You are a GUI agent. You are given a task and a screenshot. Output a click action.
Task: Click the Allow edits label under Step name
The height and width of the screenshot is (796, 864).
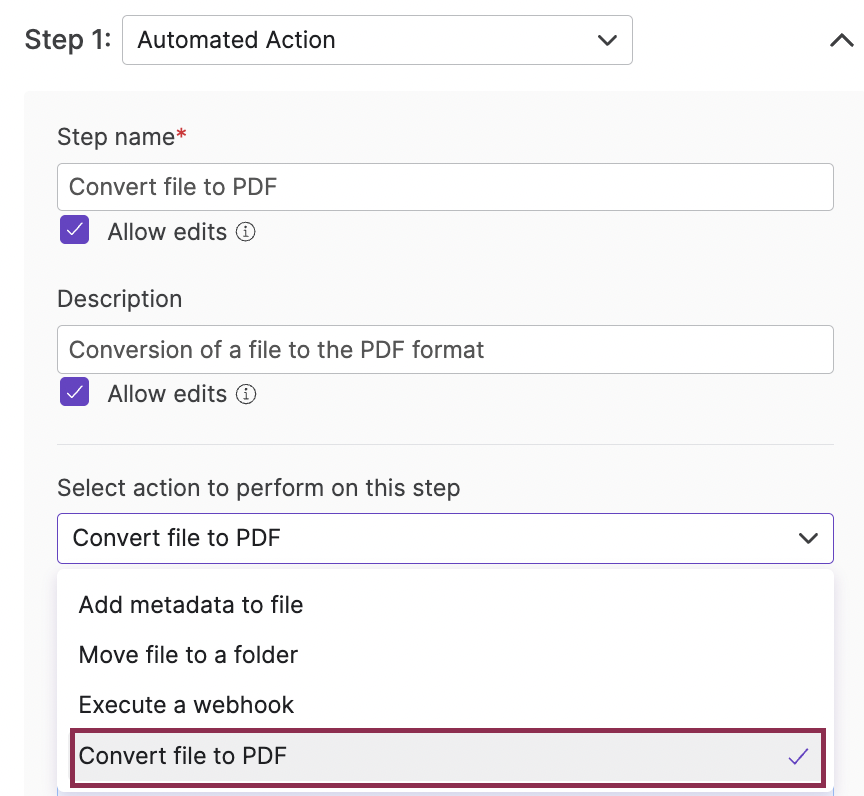pyautogui.click(x=167, y=232)
